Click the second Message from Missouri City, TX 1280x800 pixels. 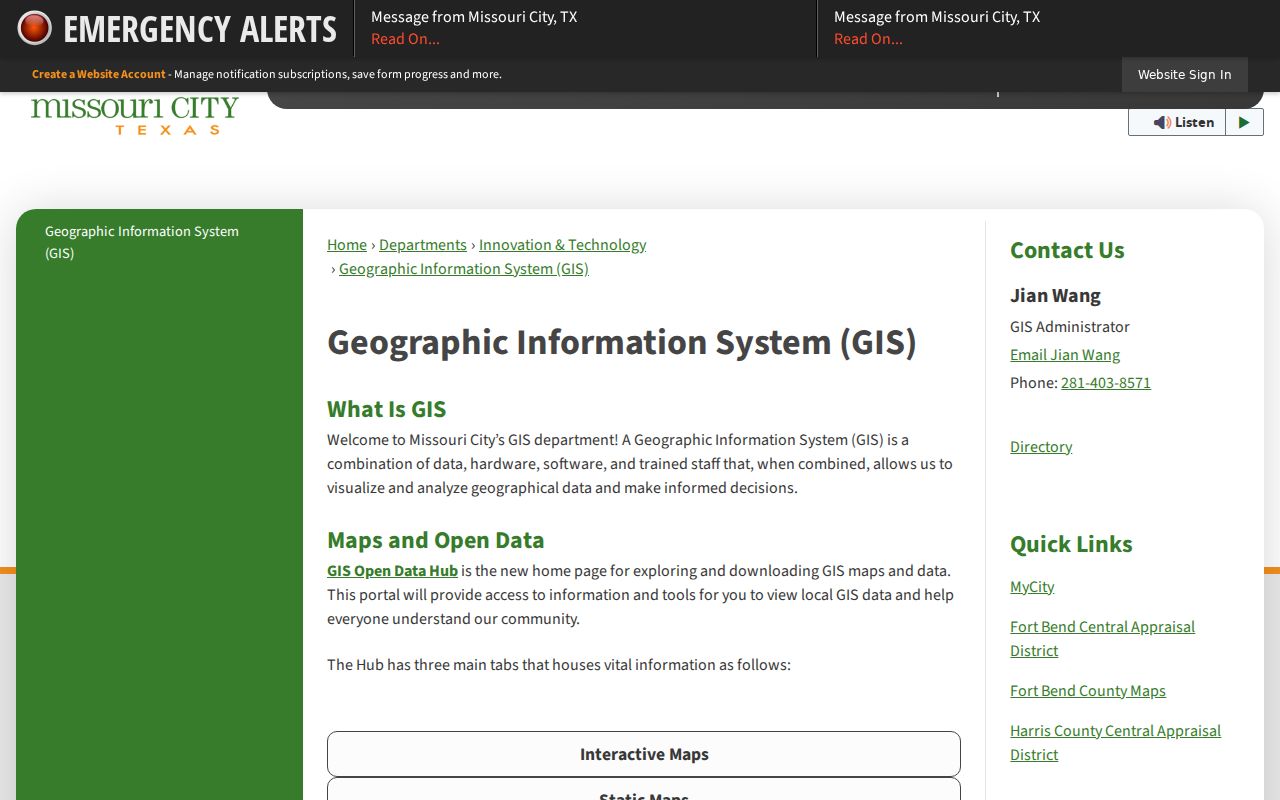[937, 17]
